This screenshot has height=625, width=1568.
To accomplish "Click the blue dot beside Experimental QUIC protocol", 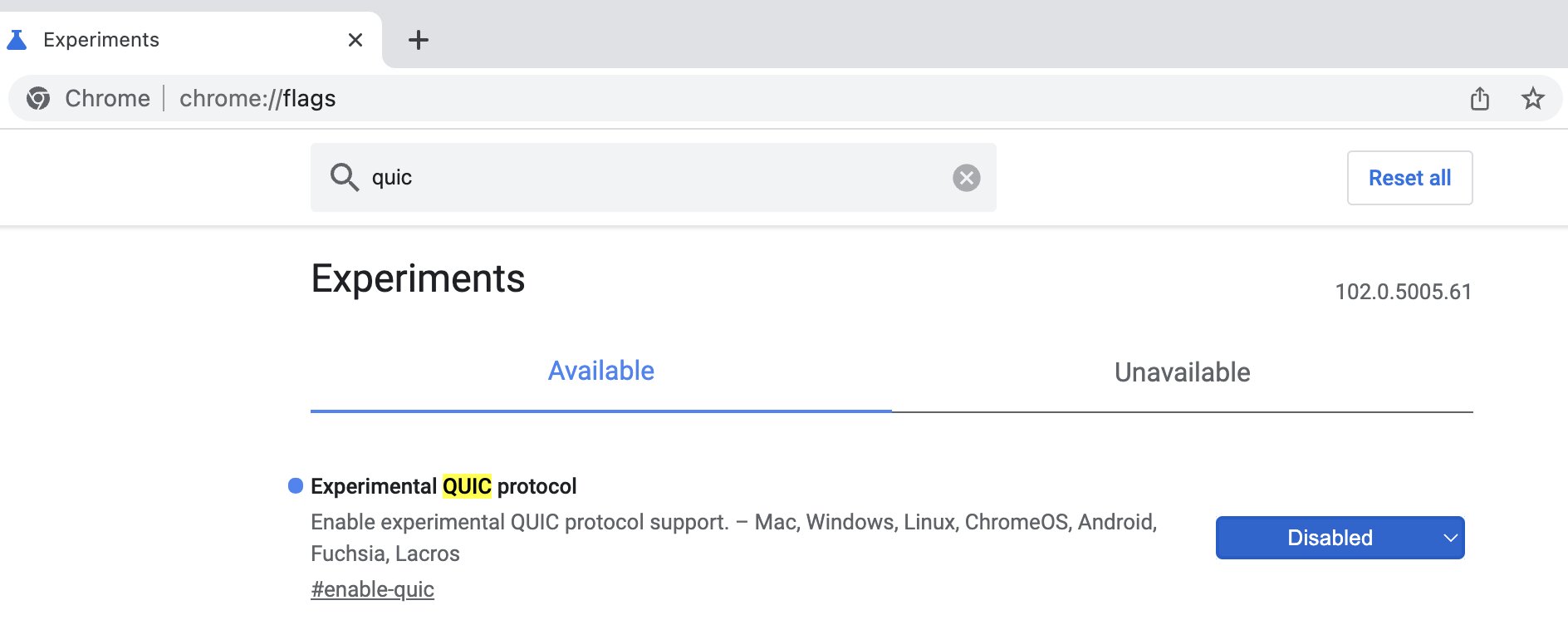I will (x=295, y=486).
